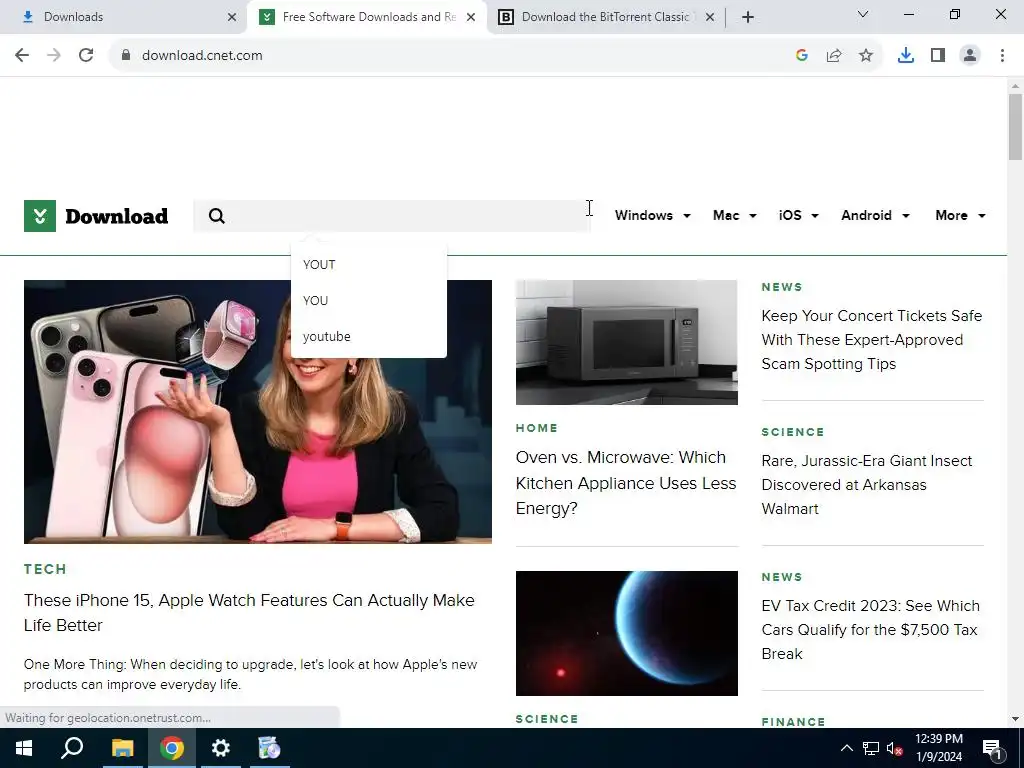Click the browser forward arrow

point(54,56)
